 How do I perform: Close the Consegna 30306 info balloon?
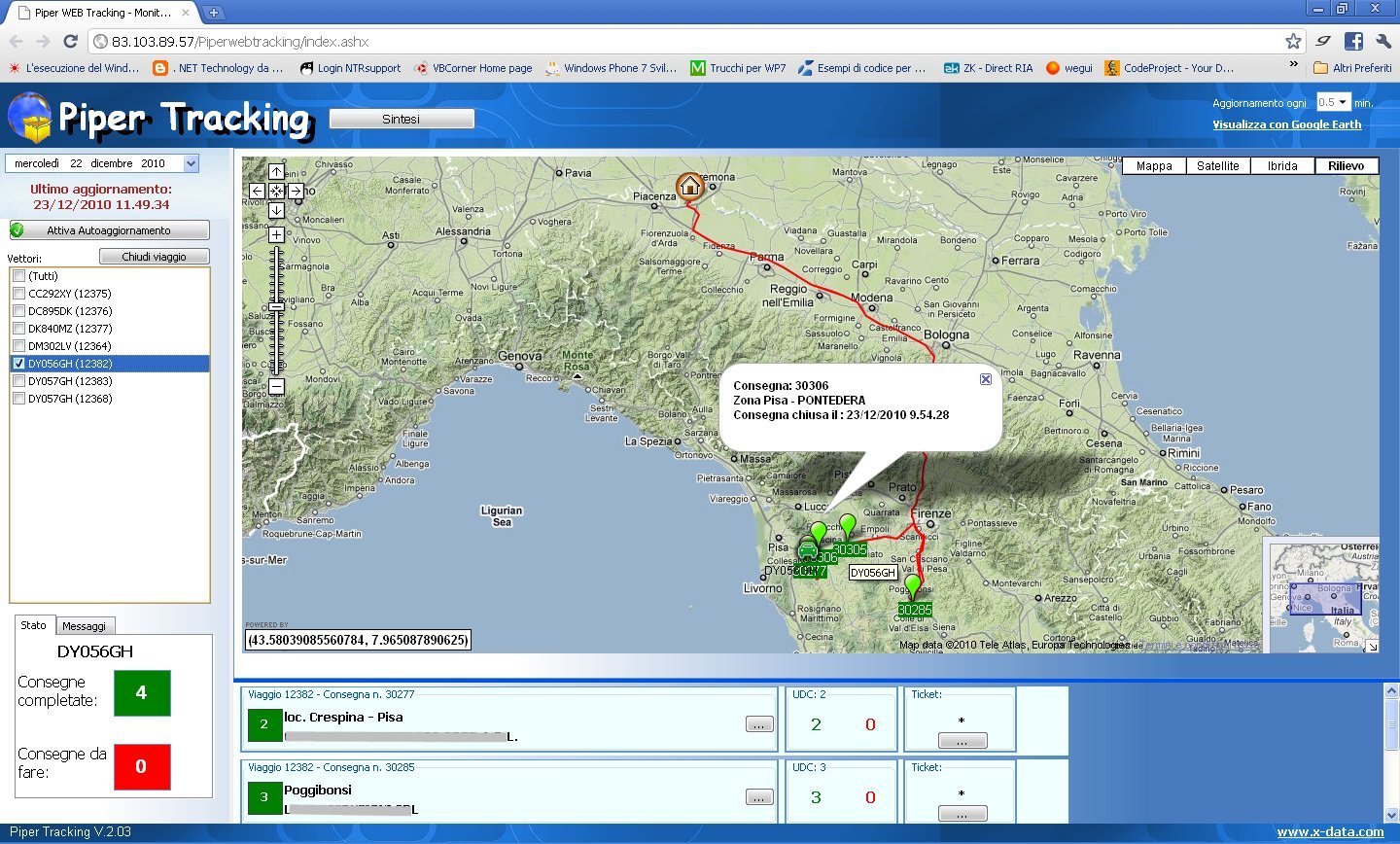click(985, 379)
